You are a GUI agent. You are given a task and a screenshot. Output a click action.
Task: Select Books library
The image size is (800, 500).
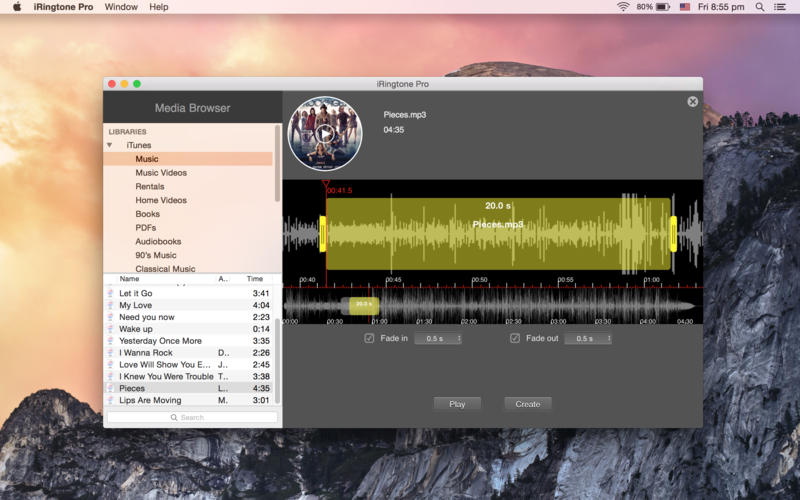[x=147, y=214]
